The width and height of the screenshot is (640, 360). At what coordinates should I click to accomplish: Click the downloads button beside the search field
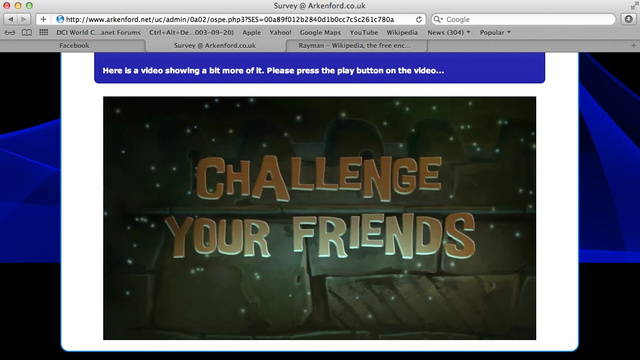(629, 19)
